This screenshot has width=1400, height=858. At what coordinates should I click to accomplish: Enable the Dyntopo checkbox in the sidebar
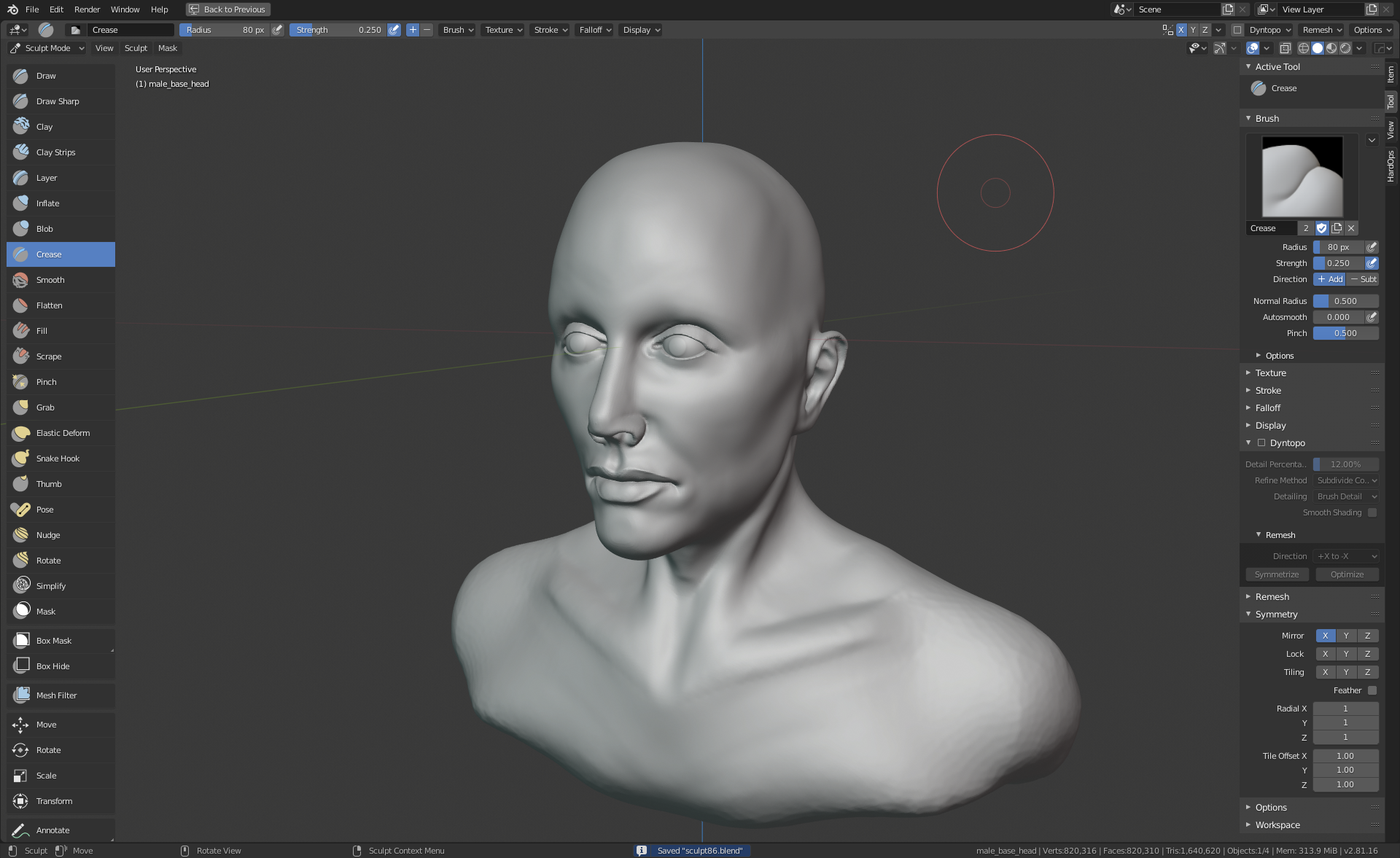pyautogui.click(x=1261, y=442)
